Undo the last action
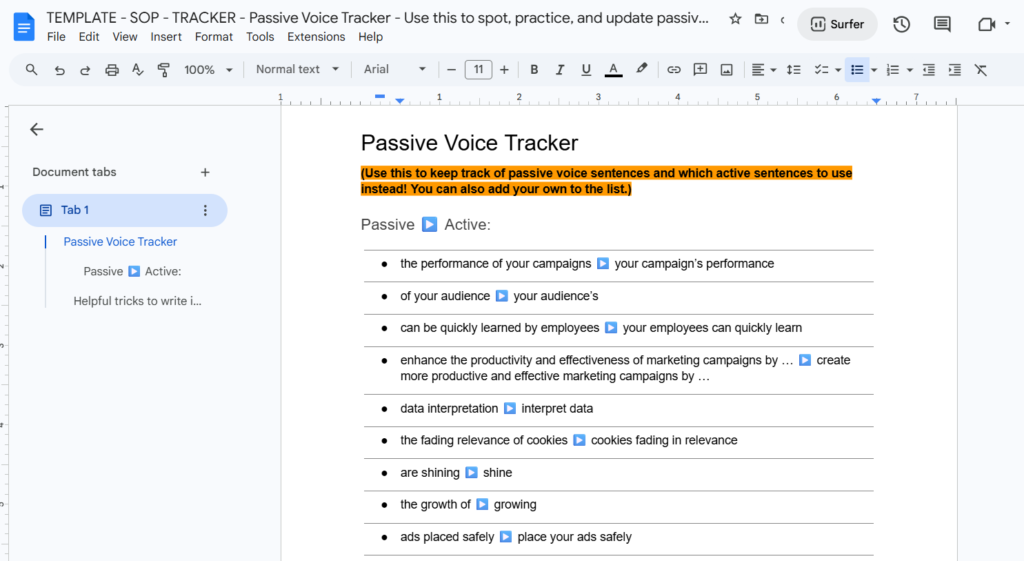This screenshot has width=1024, height=561. 59,70
